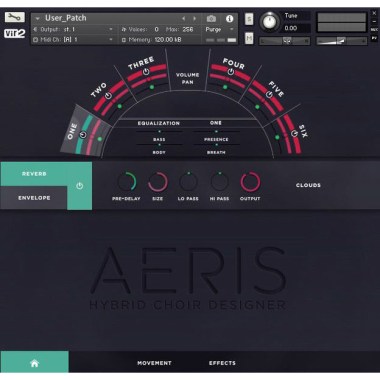This screenshot has width=380, height=380.
Task: Minimize the instrument with dash button
Action: tap(374, 21)
